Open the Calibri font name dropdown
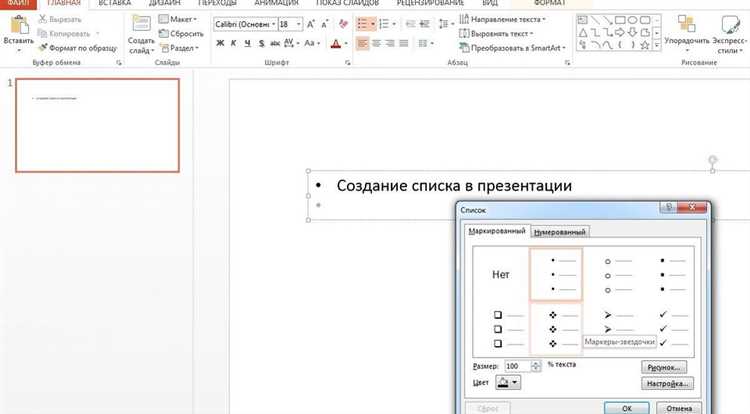 click(x=274, y=24)
